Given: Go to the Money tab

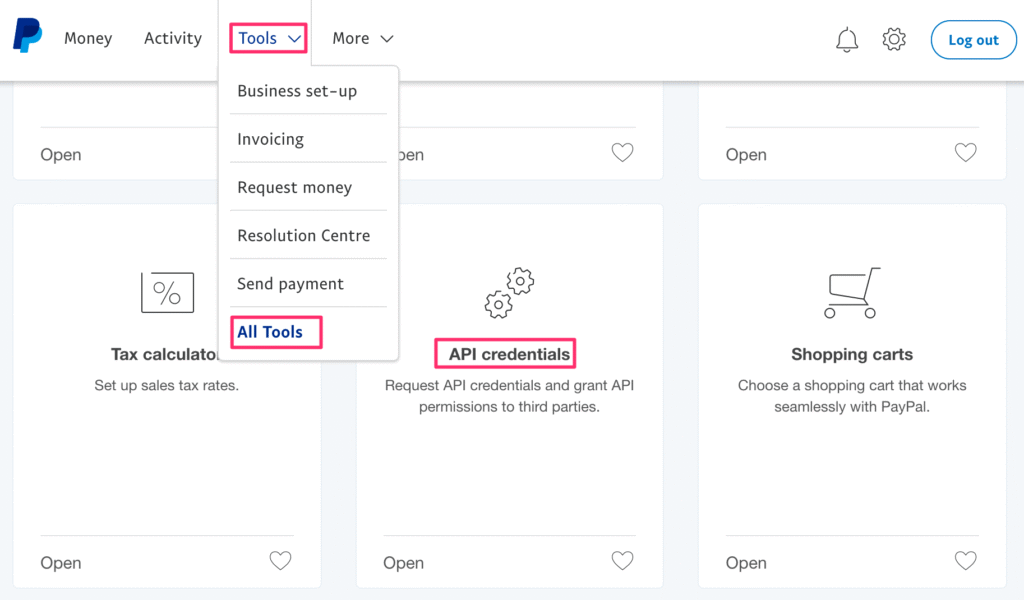Looking at the screenshot, I should pyautogui.click(x=88, y=39).
